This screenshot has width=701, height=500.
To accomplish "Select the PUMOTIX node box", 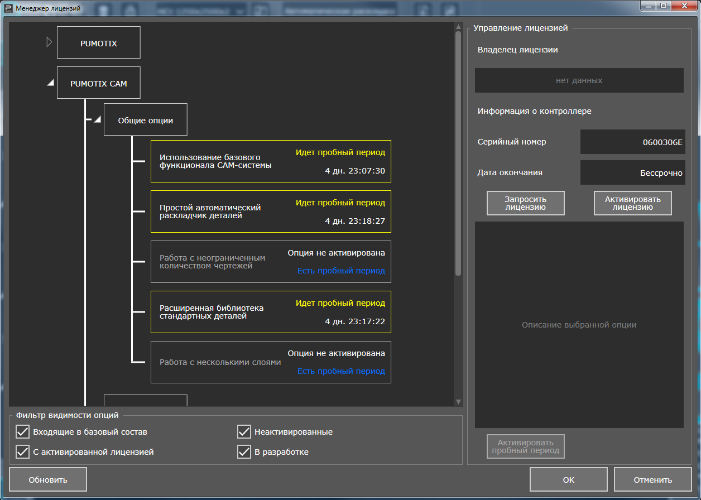I will (99, 42).
